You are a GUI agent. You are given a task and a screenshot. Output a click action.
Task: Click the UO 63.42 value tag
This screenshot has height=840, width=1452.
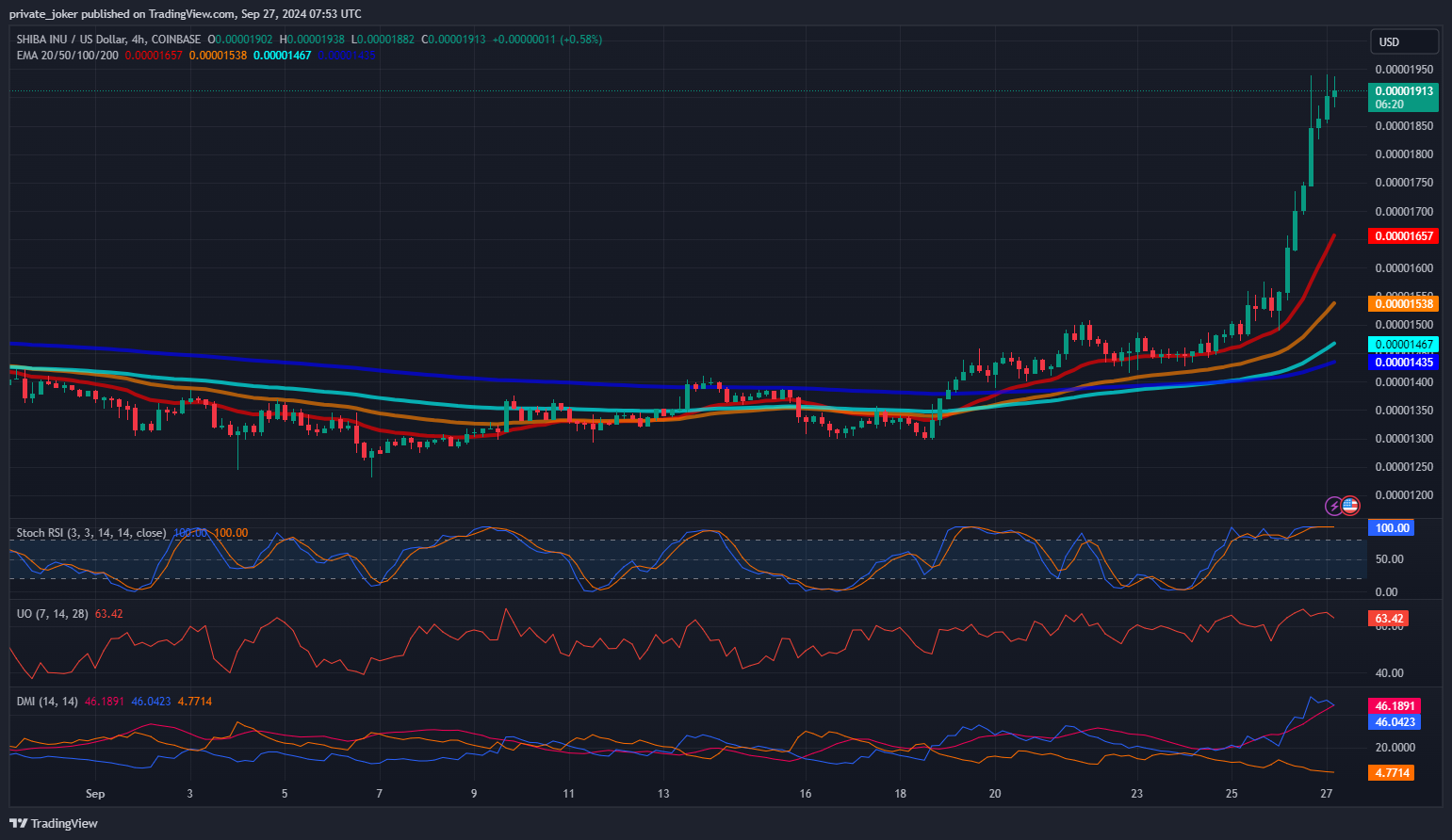pyautogui.click(x=1389, y=619)
